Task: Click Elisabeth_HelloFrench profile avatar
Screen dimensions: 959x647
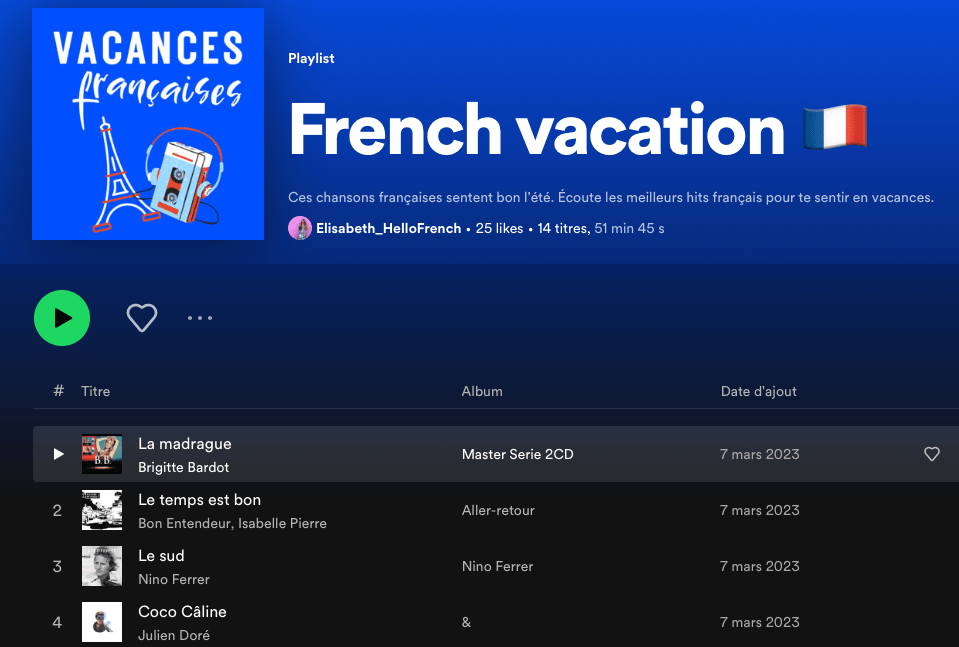Action: pos(300,228)
